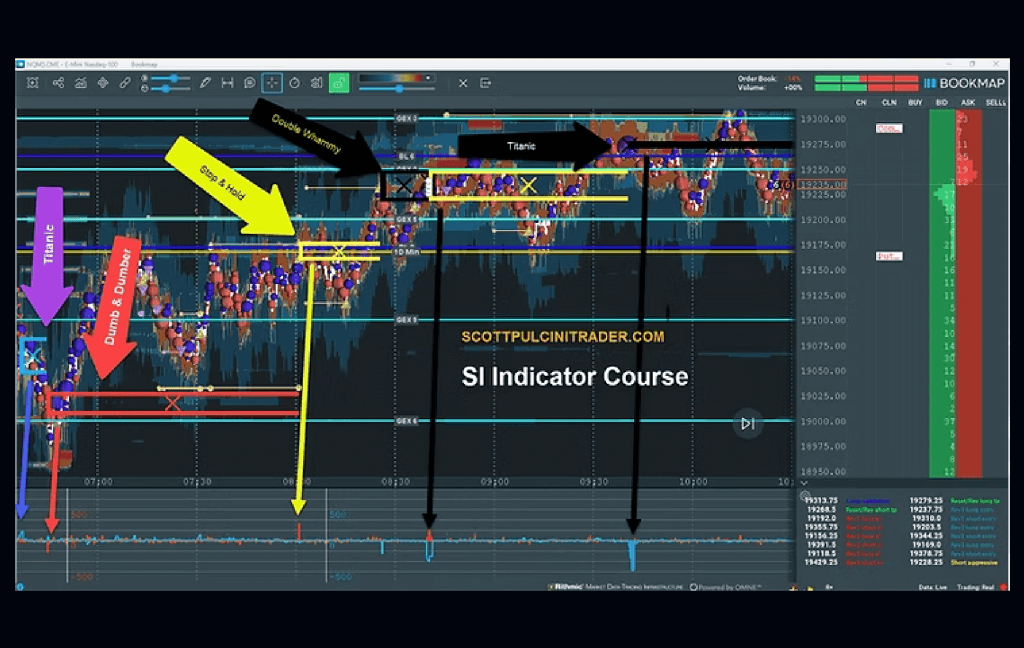Click the Data: Live status label
This screenshot has height=648, width=1024.
(932, 587)
